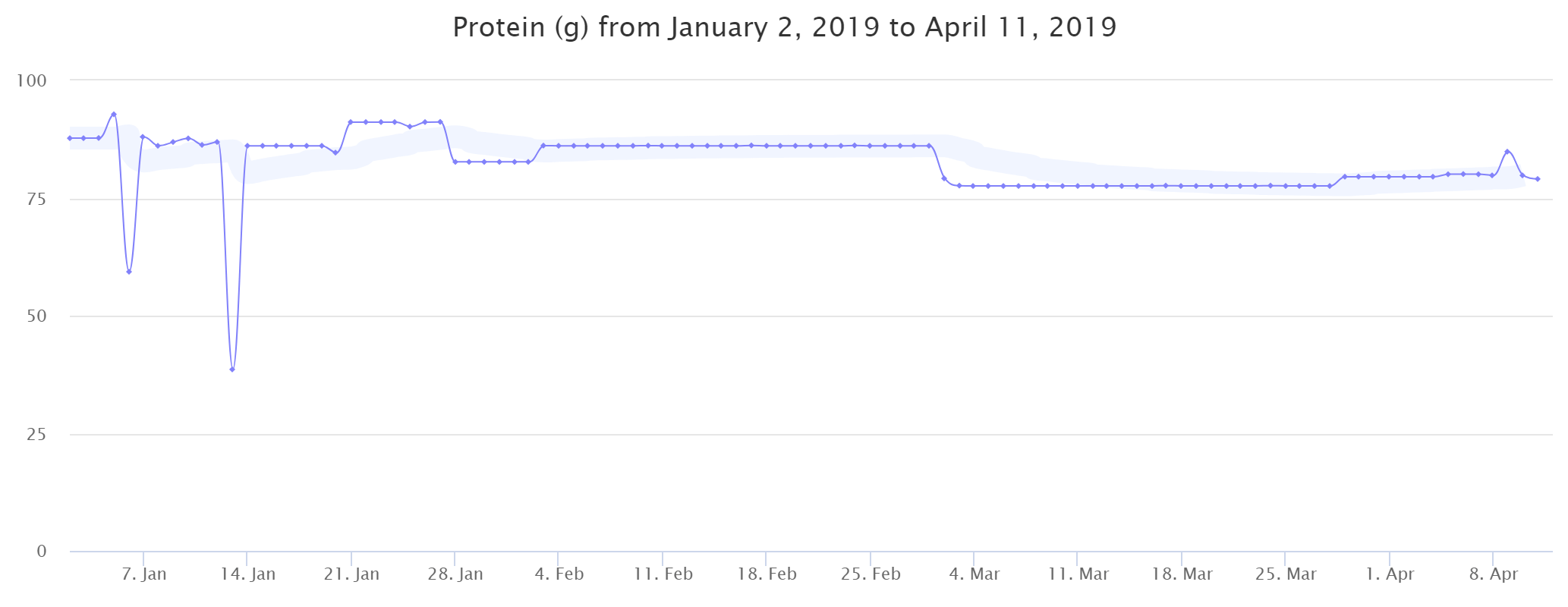The width and height of the screenshot is (1568, 607).
Task: Select the "21. Jan" x-axis label
Action: click(351, 574)
